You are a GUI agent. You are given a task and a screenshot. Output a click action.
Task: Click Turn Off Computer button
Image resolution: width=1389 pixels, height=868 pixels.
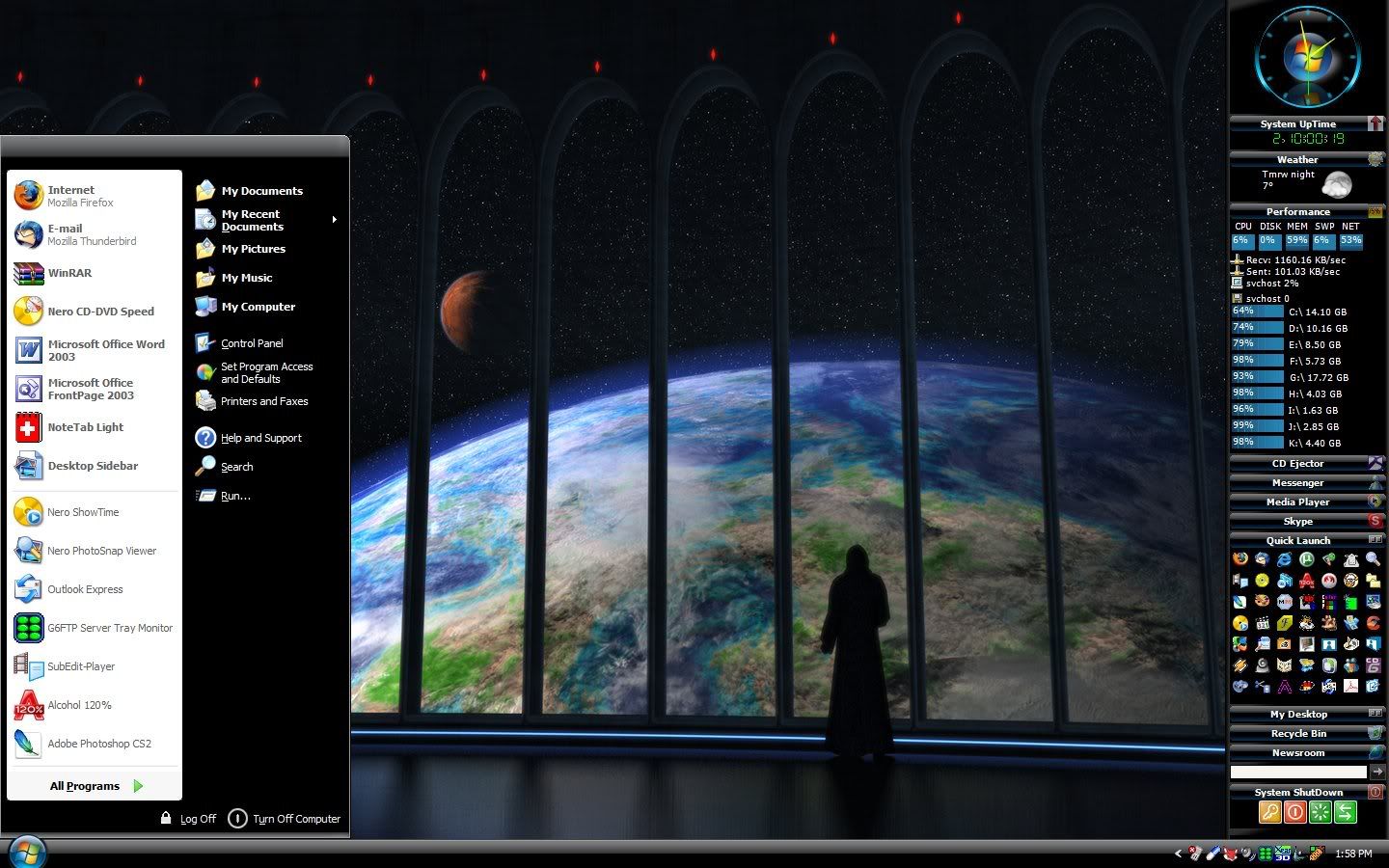(285, 819)
